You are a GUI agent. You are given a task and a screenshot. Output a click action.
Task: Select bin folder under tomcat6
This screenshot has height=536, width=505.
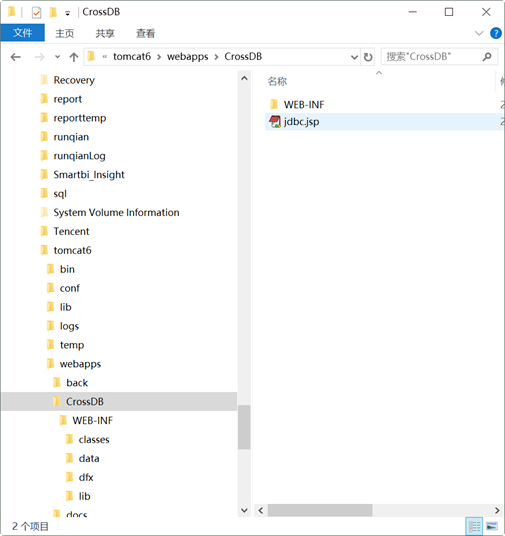pos(67,269)
